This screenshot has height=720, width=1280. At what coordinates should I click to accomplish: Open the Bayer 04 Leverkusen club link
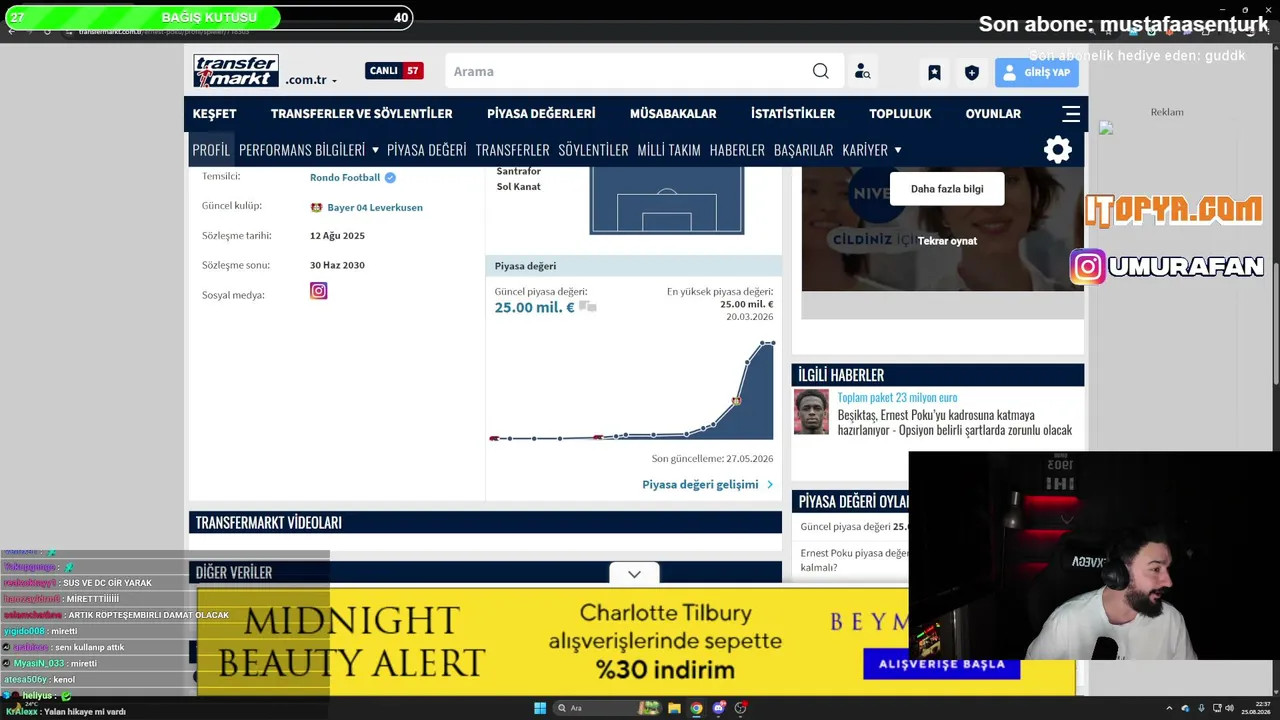(375, 208)
